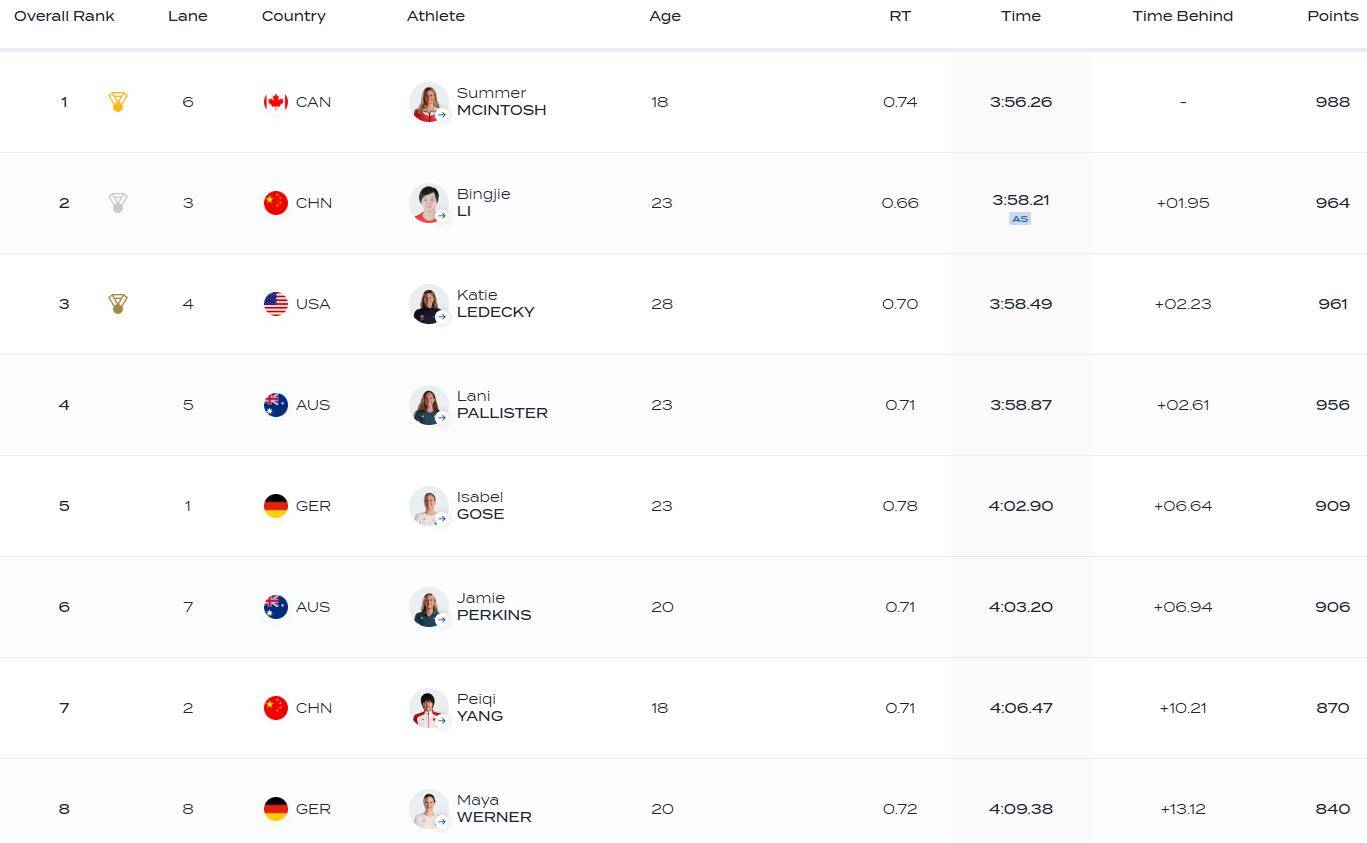This screenshot has height=843, width=1367.
Task: Click the bronze medal icon next to rank 3
Action: coord(118,304)
